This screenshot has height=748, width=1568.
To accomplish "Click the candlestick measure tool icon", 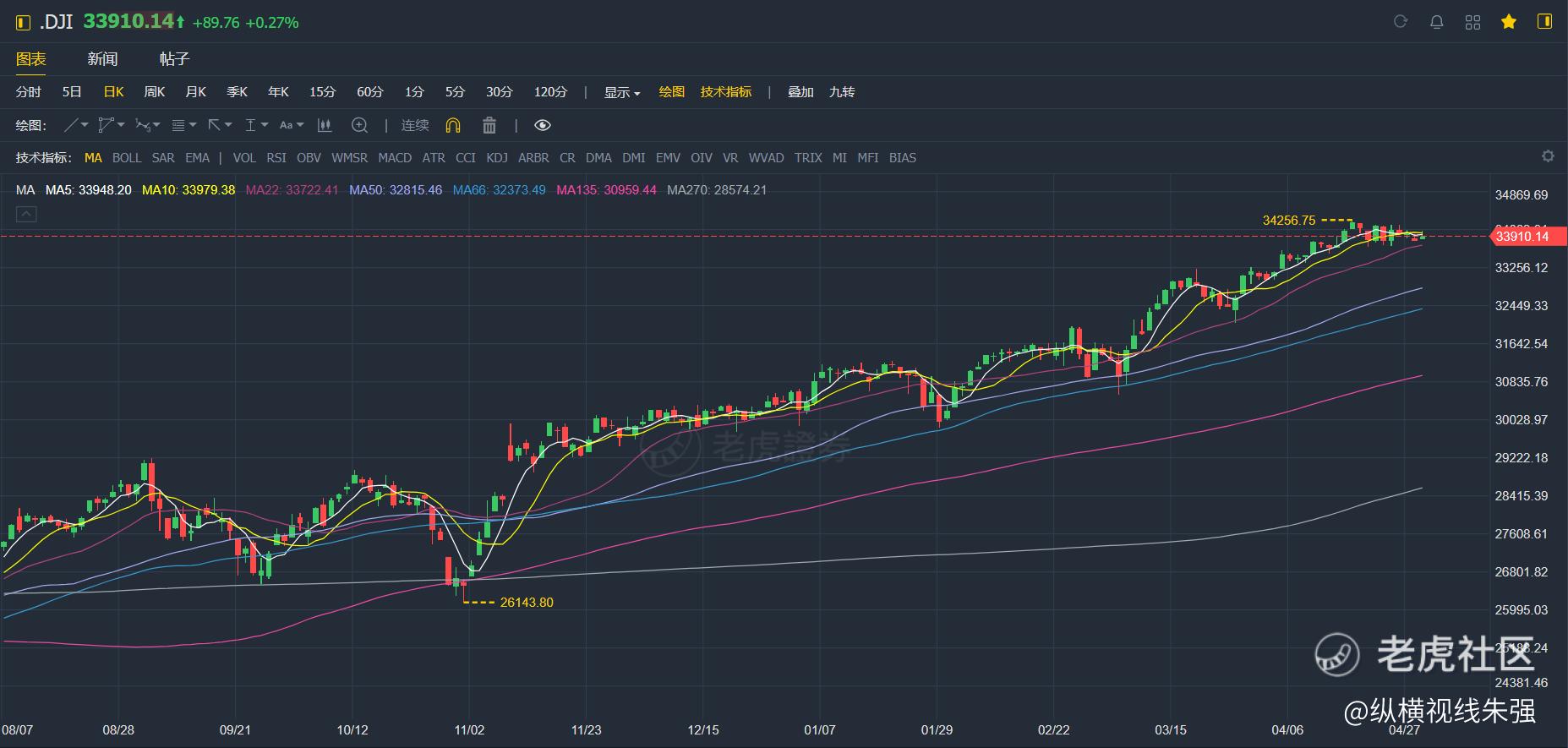I will pos(325,125).
